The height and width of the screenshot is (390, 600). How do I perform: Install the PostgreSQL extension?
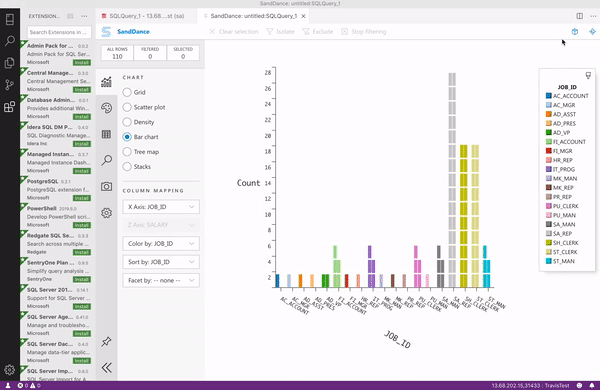pyautogui.click(x=82, y=198)
